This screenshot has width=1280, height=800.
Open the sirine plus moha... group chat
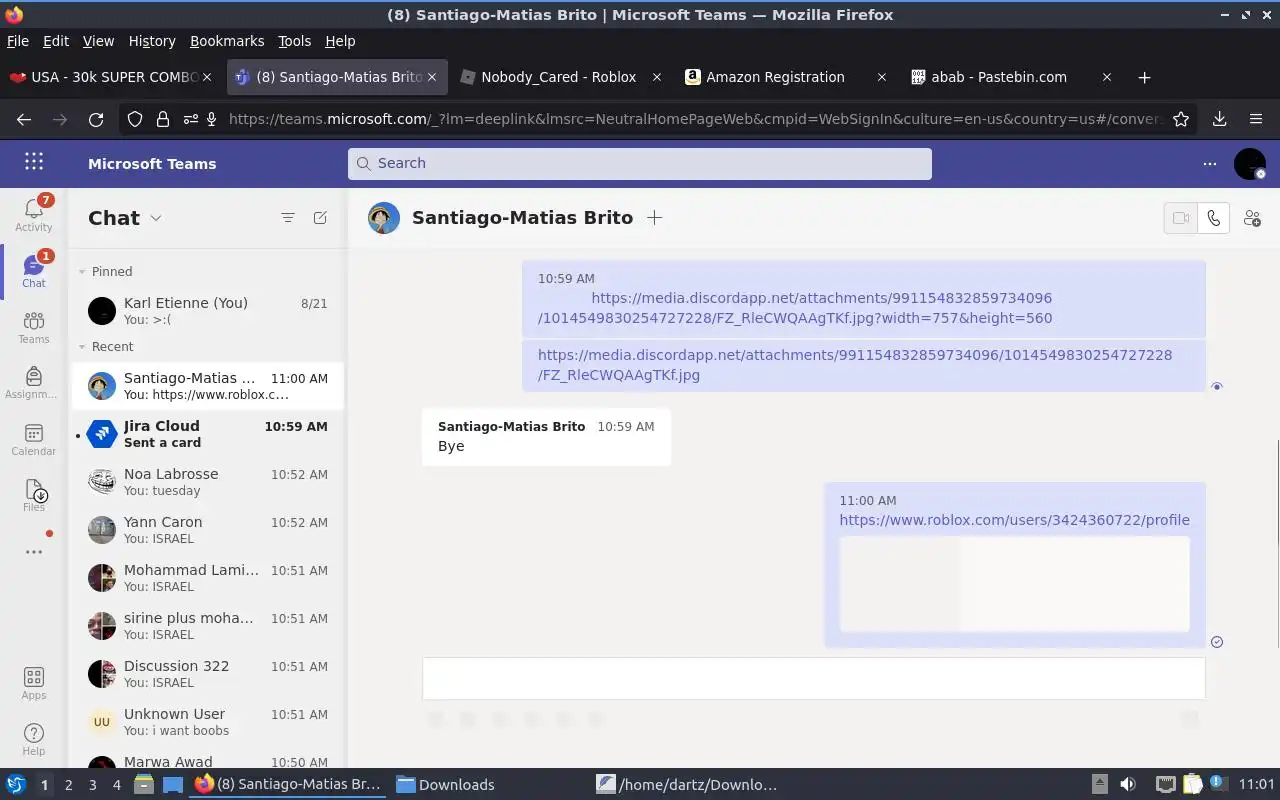point(207,626)
